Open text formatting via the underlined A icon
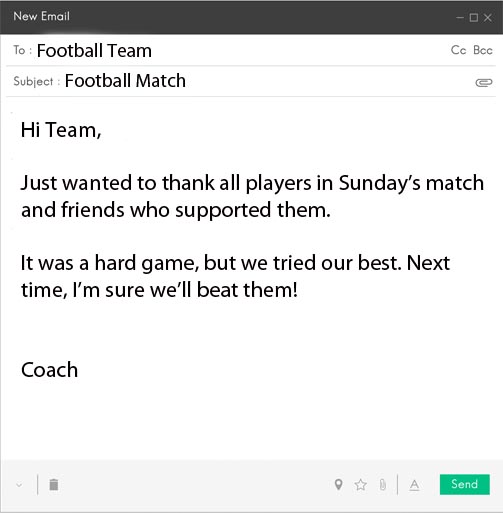Screen dimensions: 503x513 414,485
